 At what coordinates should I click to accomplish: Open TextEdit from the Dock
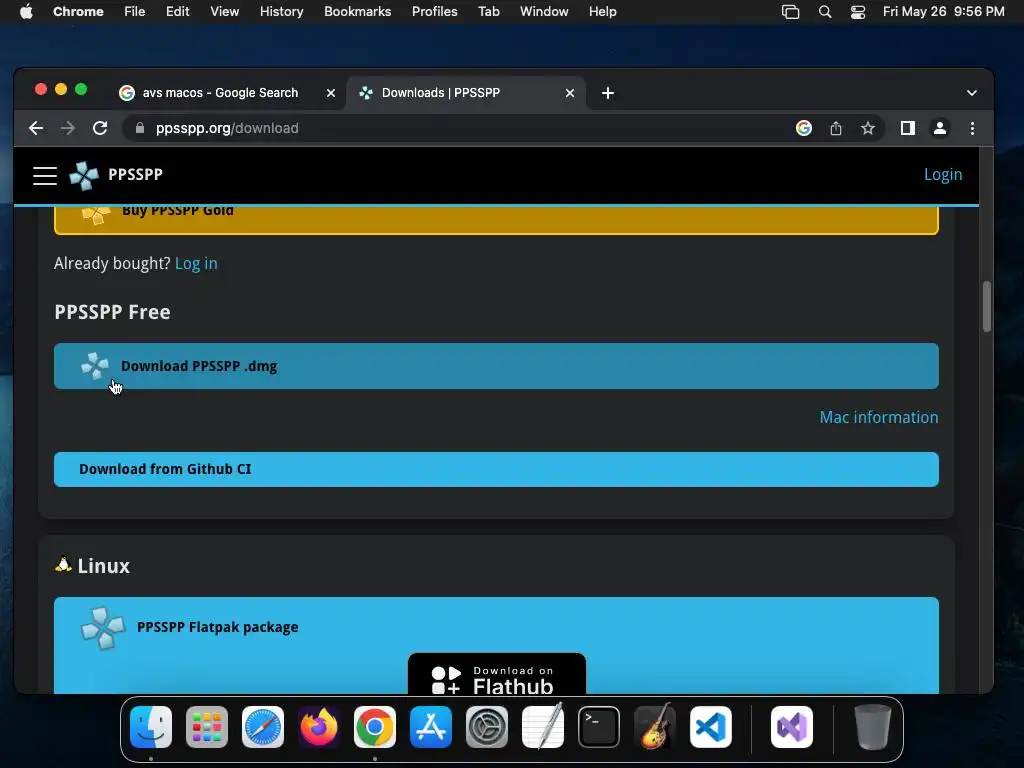point(543,726)
